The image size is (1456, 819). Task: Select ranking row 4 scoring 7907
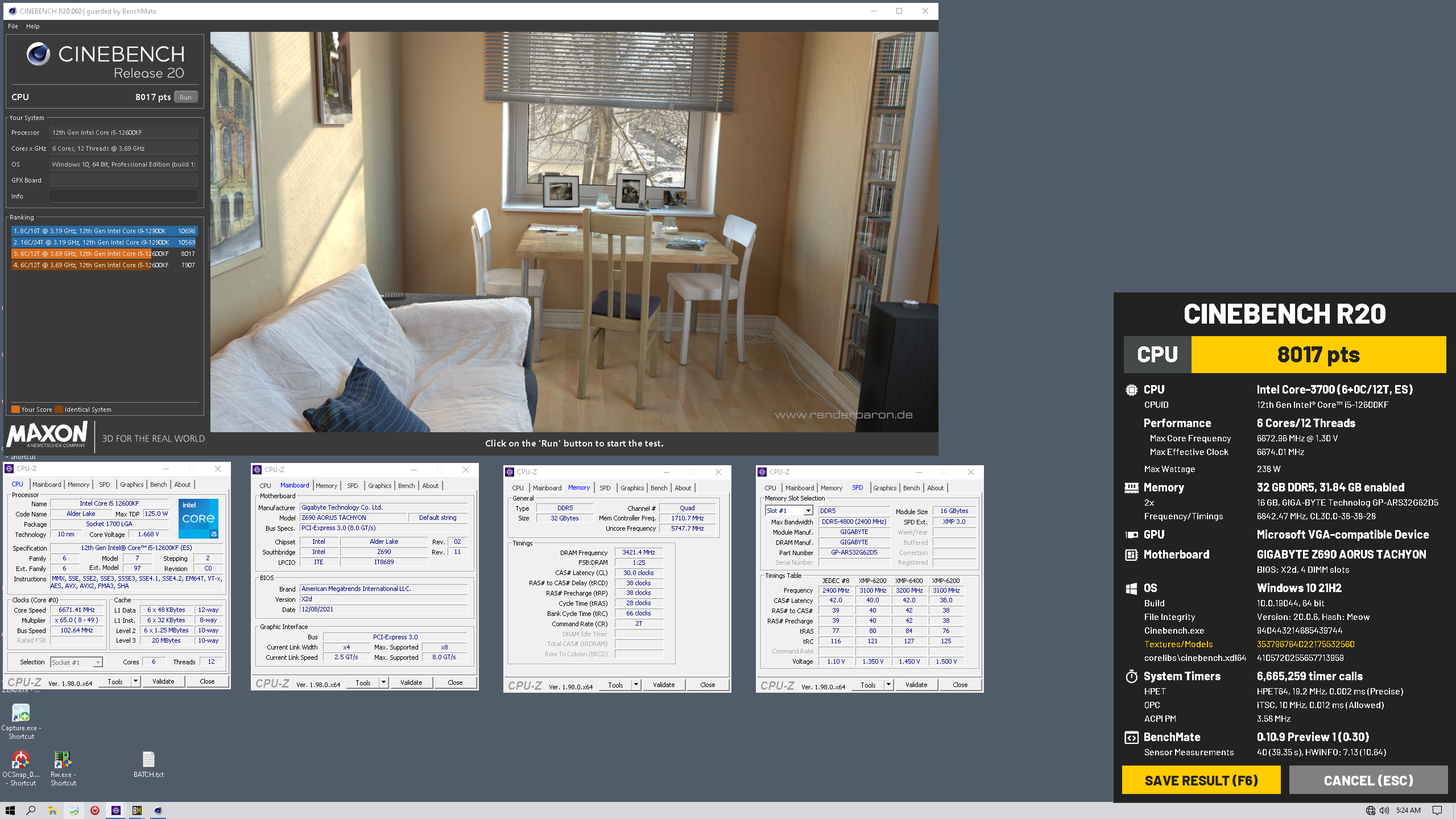click(x=105, y=265)
